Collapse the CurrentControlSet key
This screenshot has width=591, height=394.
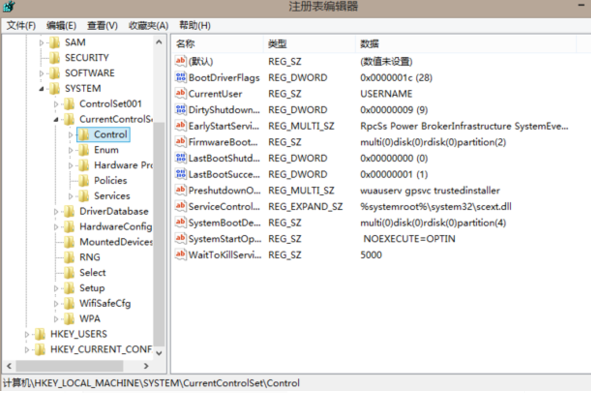pyautogui.click(x=56, y=120)
